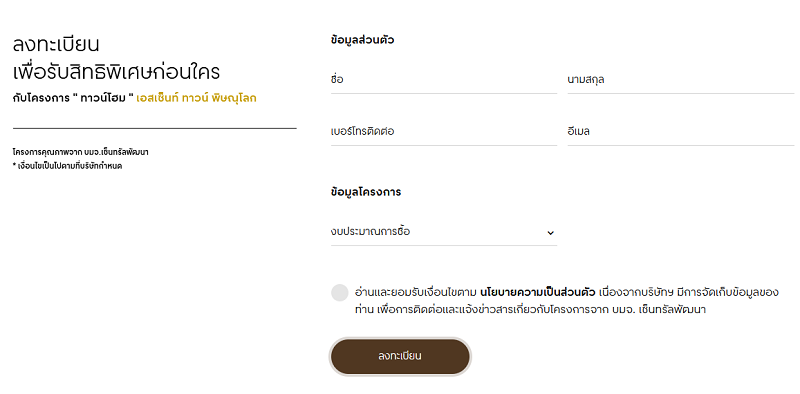
Task: Click the ข้อมูลส่วนตัว section heading
Action: [x=362, y=40]
